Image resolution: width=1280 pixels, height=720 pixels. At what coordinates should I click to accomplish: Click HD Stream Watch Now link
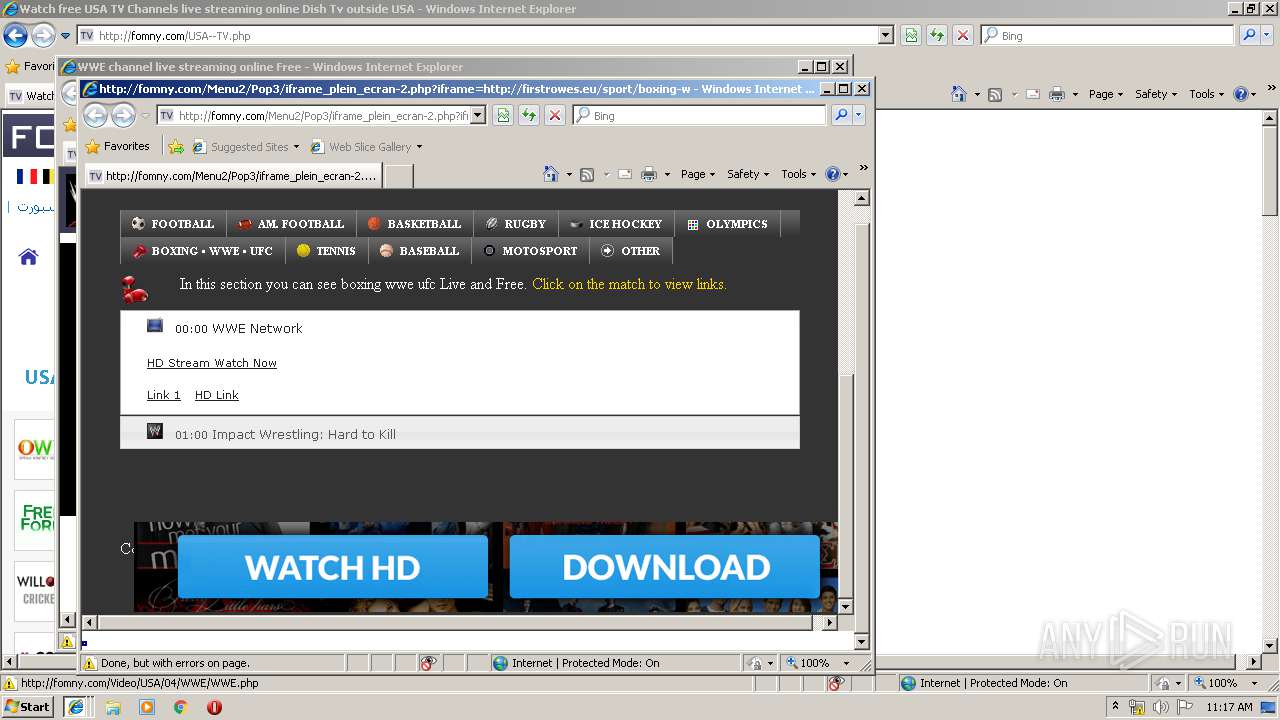tap(212, 363)
